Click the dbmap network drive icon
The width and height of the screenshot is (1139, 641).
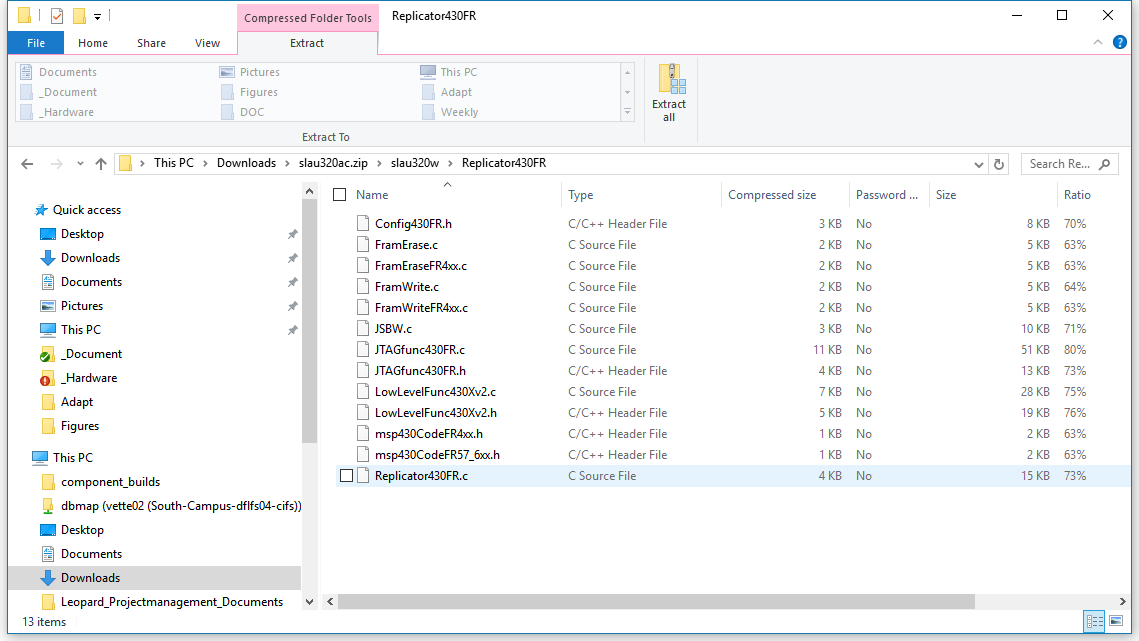(48, 506)
